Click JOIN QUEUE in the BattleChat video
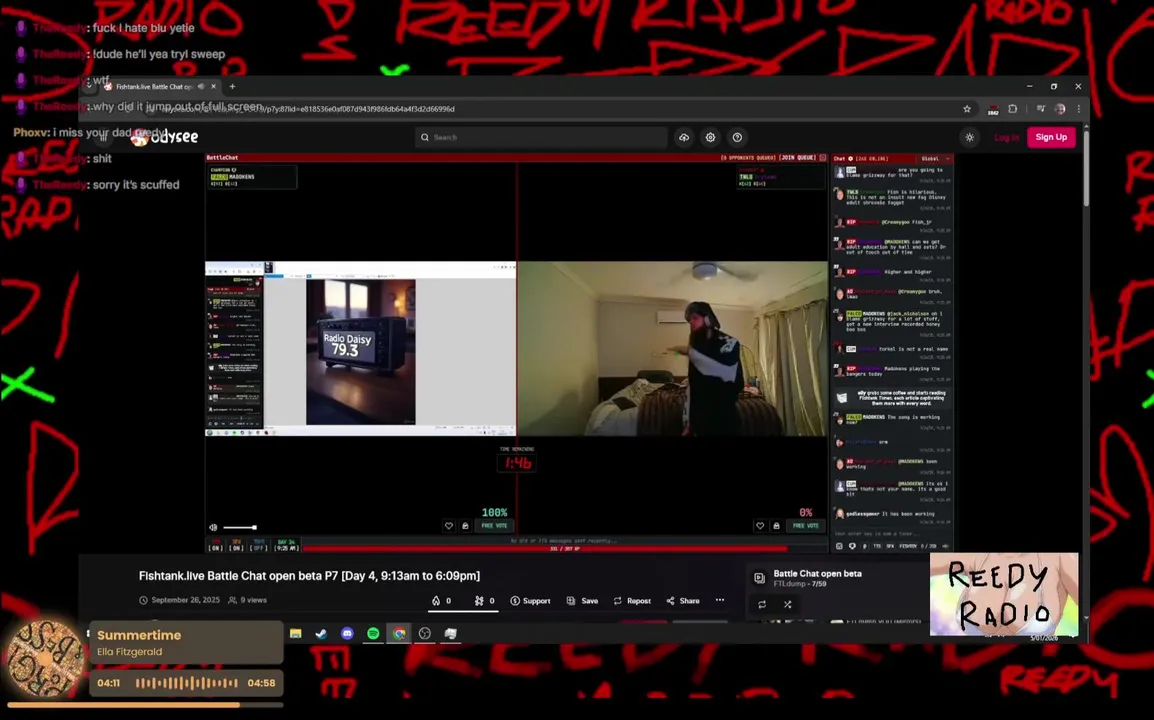1154x720 pixels. pos(797,158)
